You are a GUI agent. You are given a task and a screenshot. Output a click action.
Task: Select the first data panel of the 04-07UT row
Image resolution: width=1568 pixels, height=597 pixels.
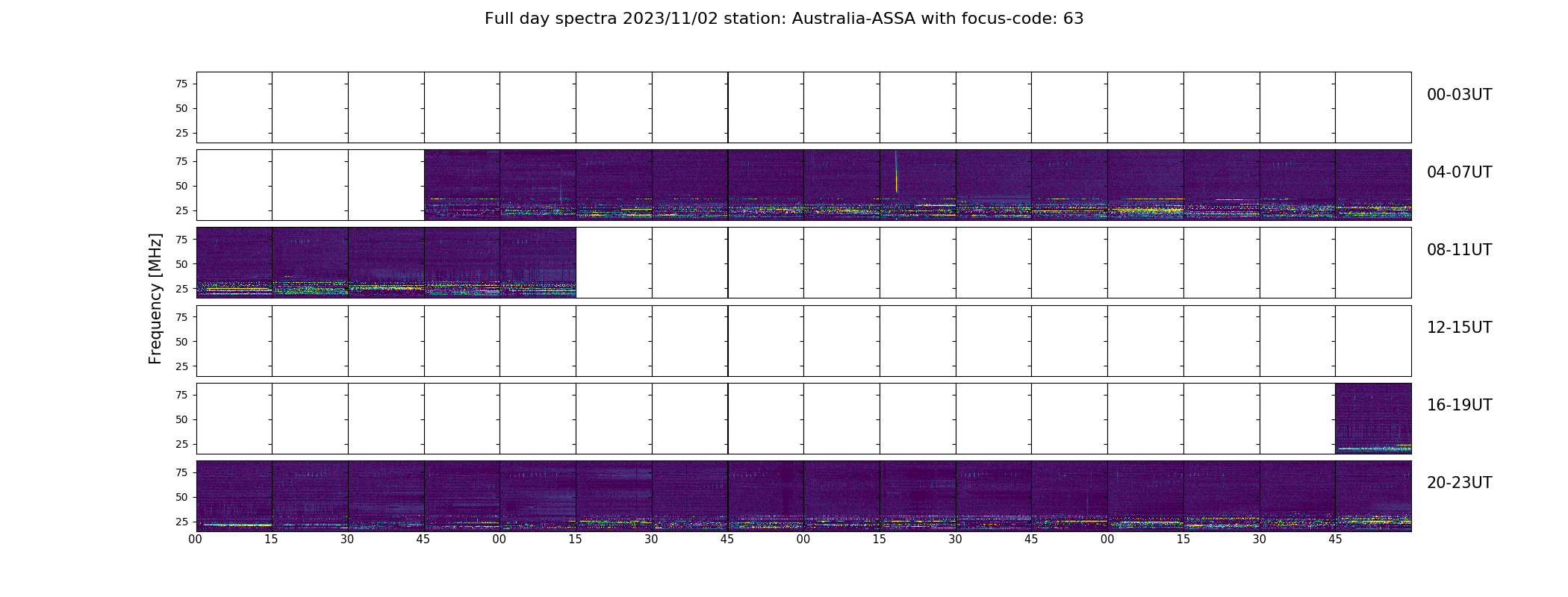(x=462, y=185)
